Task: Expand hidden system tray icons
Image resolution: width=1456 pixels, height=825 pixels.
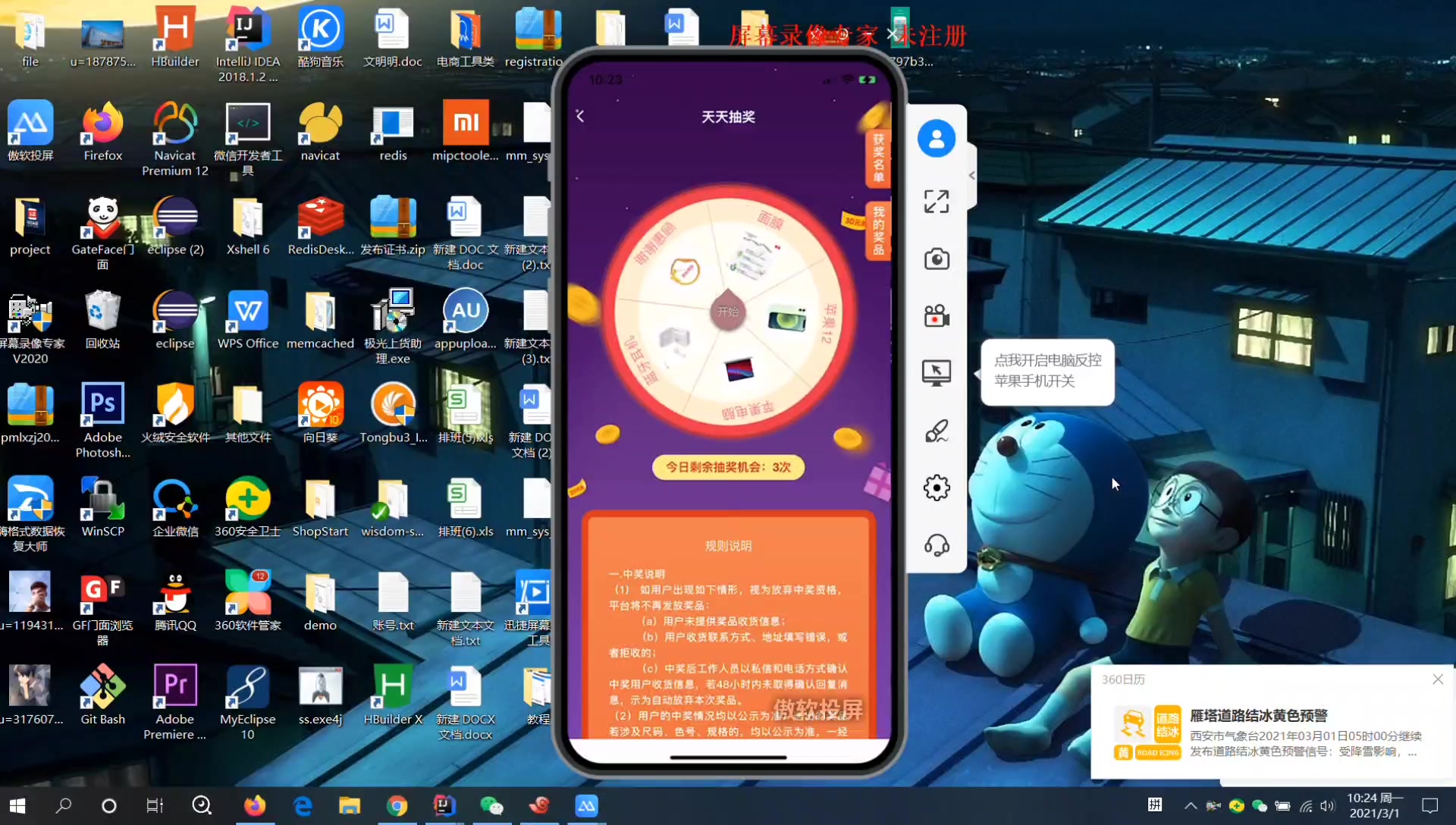Action: [x=1190, y=805]
